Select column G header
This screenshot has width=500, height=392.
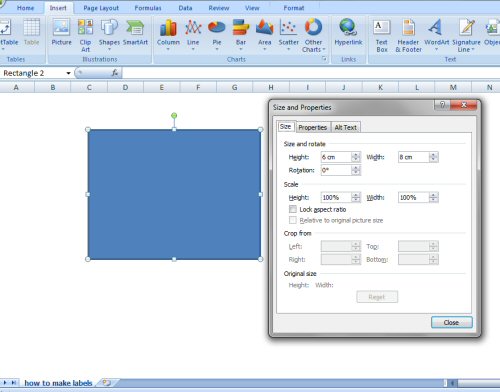pos(235,87)
